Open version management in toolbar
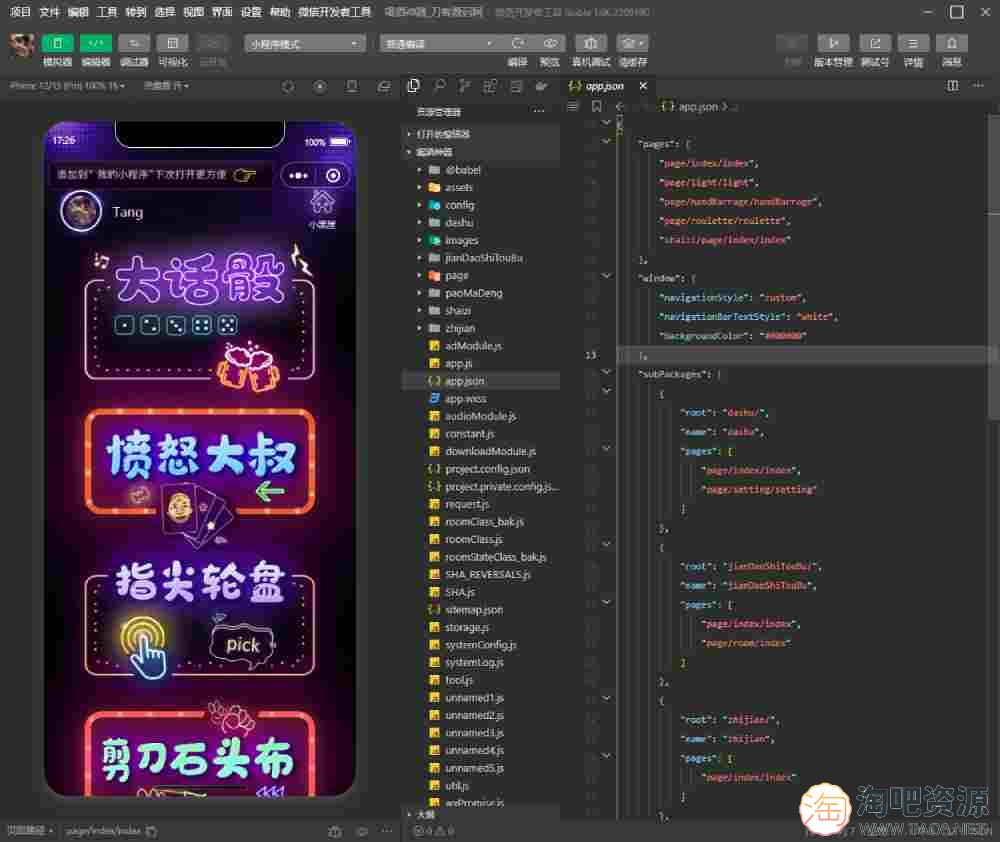The image size is (1000, 842). click(x=833, y=44)
